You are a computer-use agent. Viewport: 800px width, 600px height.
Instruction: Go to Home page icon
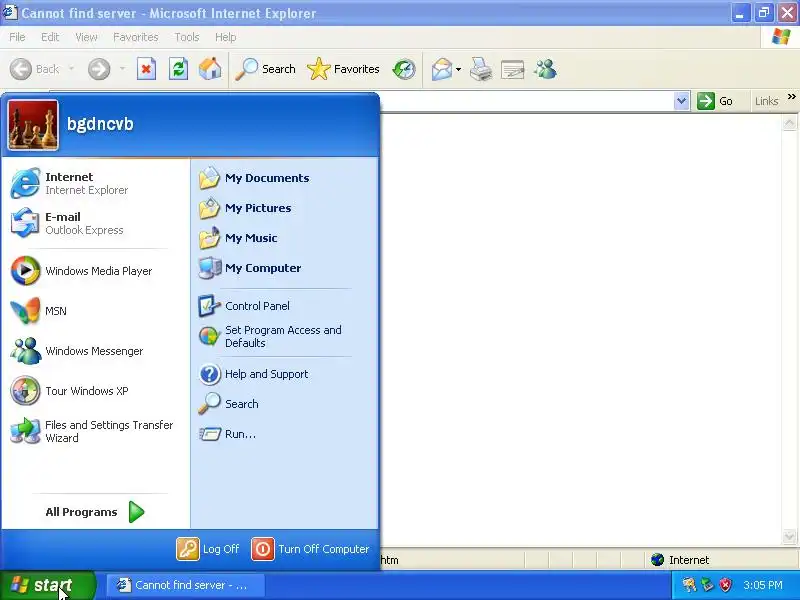coord(210,69)
